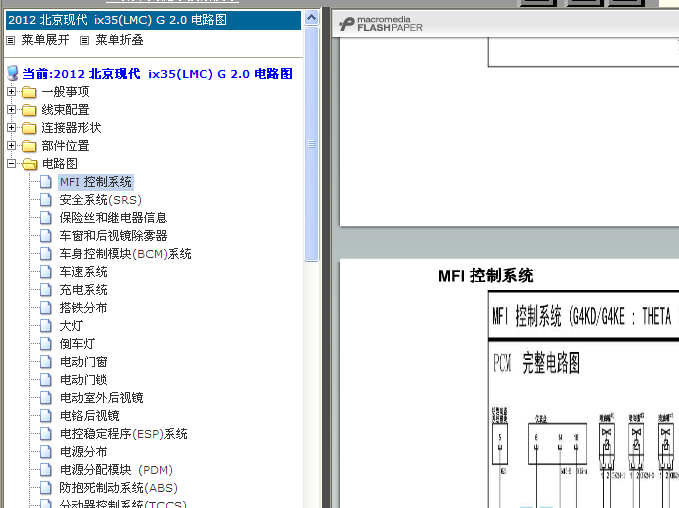Screen dimensions: 679x508
Task: Expand the 一般事项 folder node
Action: [x=12, y=92]
